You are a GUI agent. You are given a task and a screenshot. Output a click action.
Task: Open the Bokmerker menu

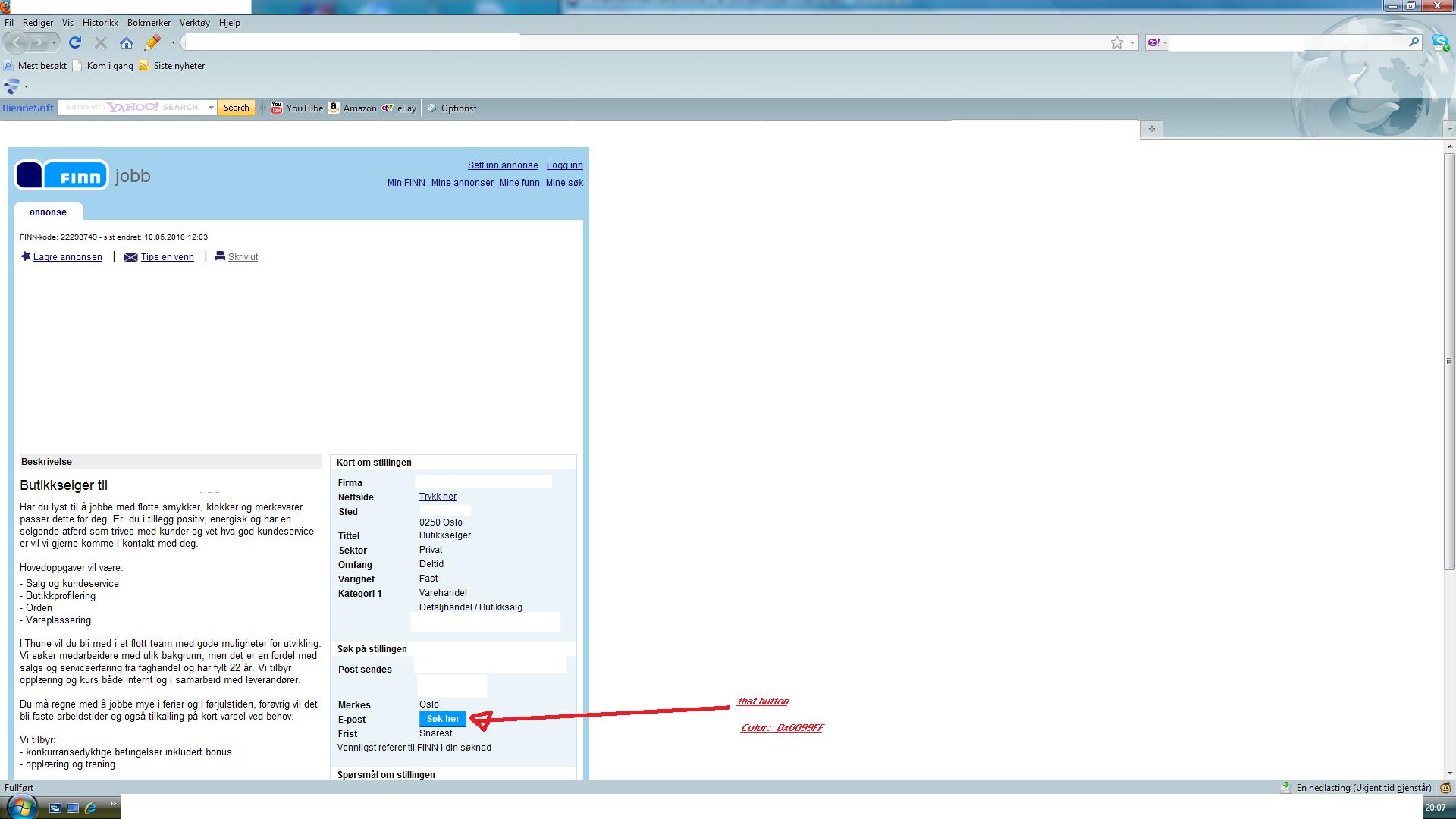tap(149, 23)
